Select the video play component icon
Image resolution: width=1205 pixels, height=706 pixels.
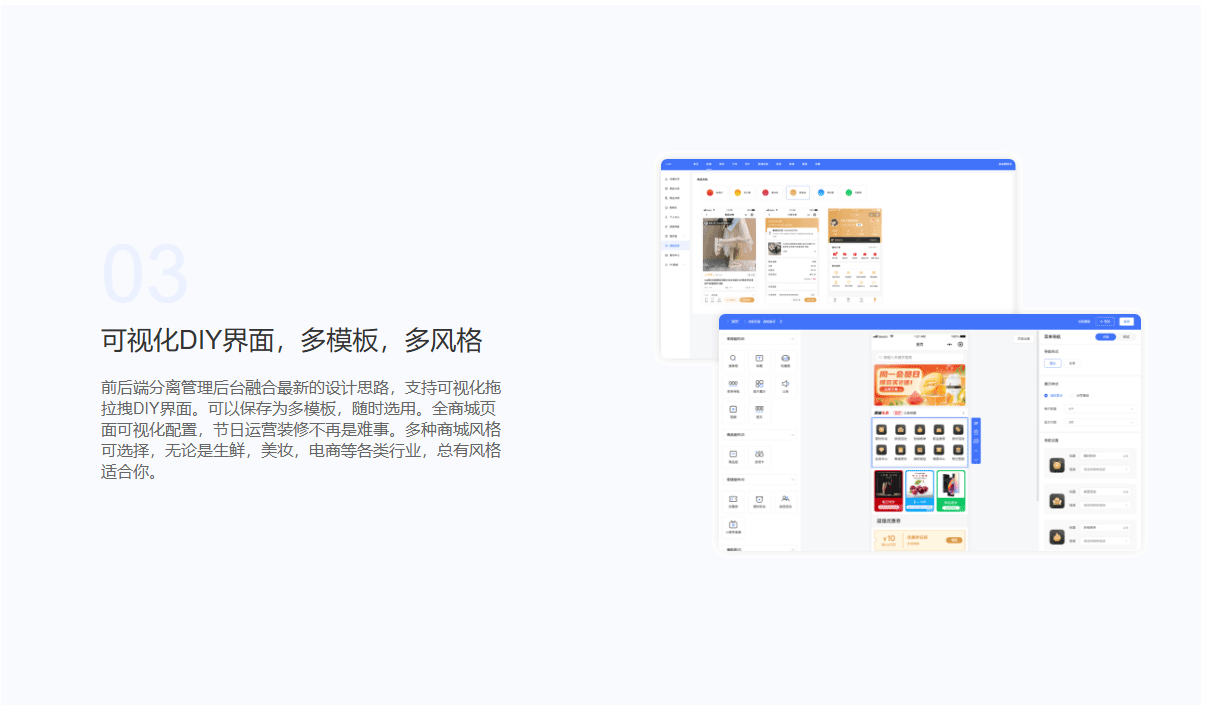(x=733, y=410)
